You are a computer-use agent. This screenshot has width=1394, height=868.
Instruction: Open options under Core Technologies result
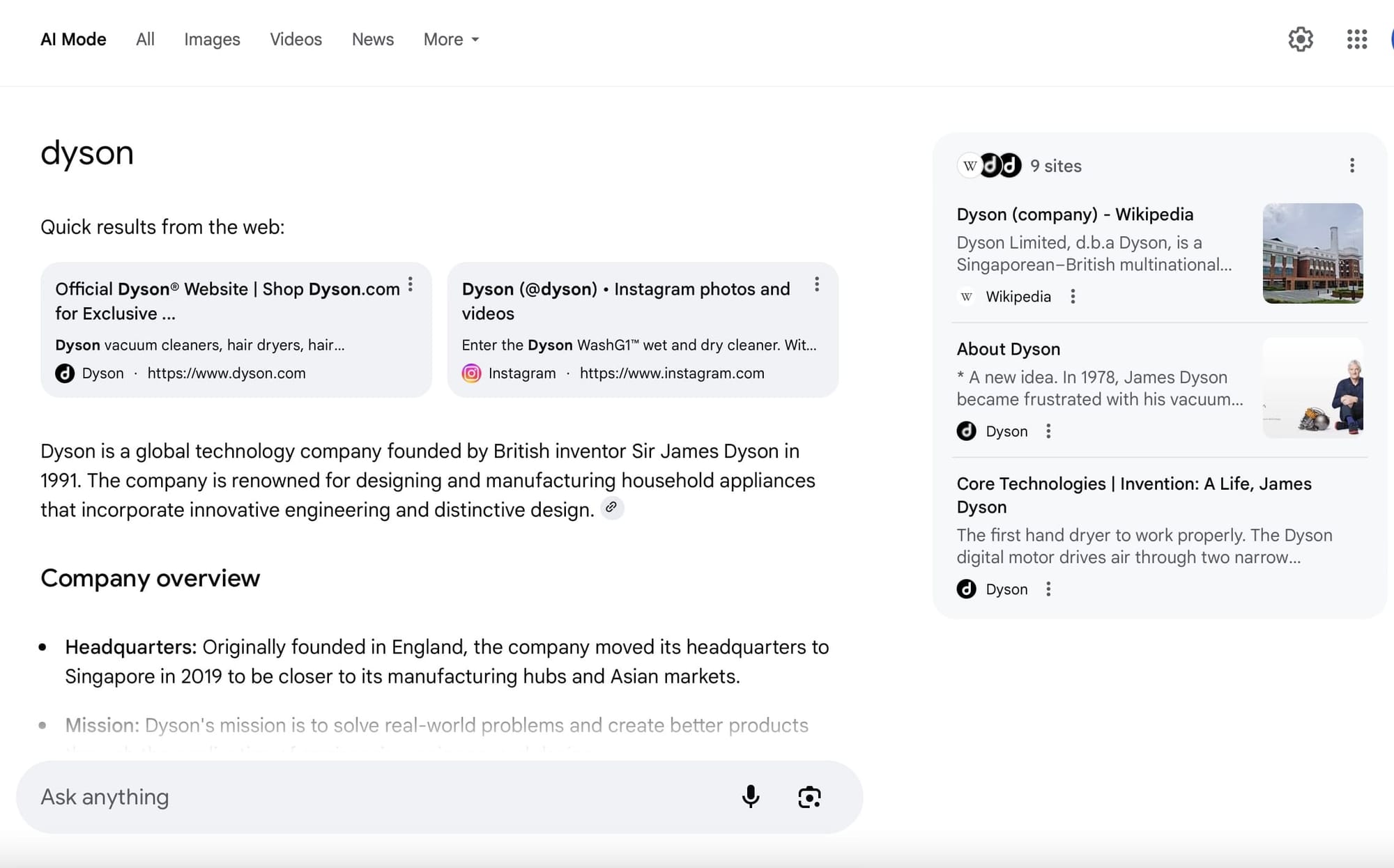1048,589
